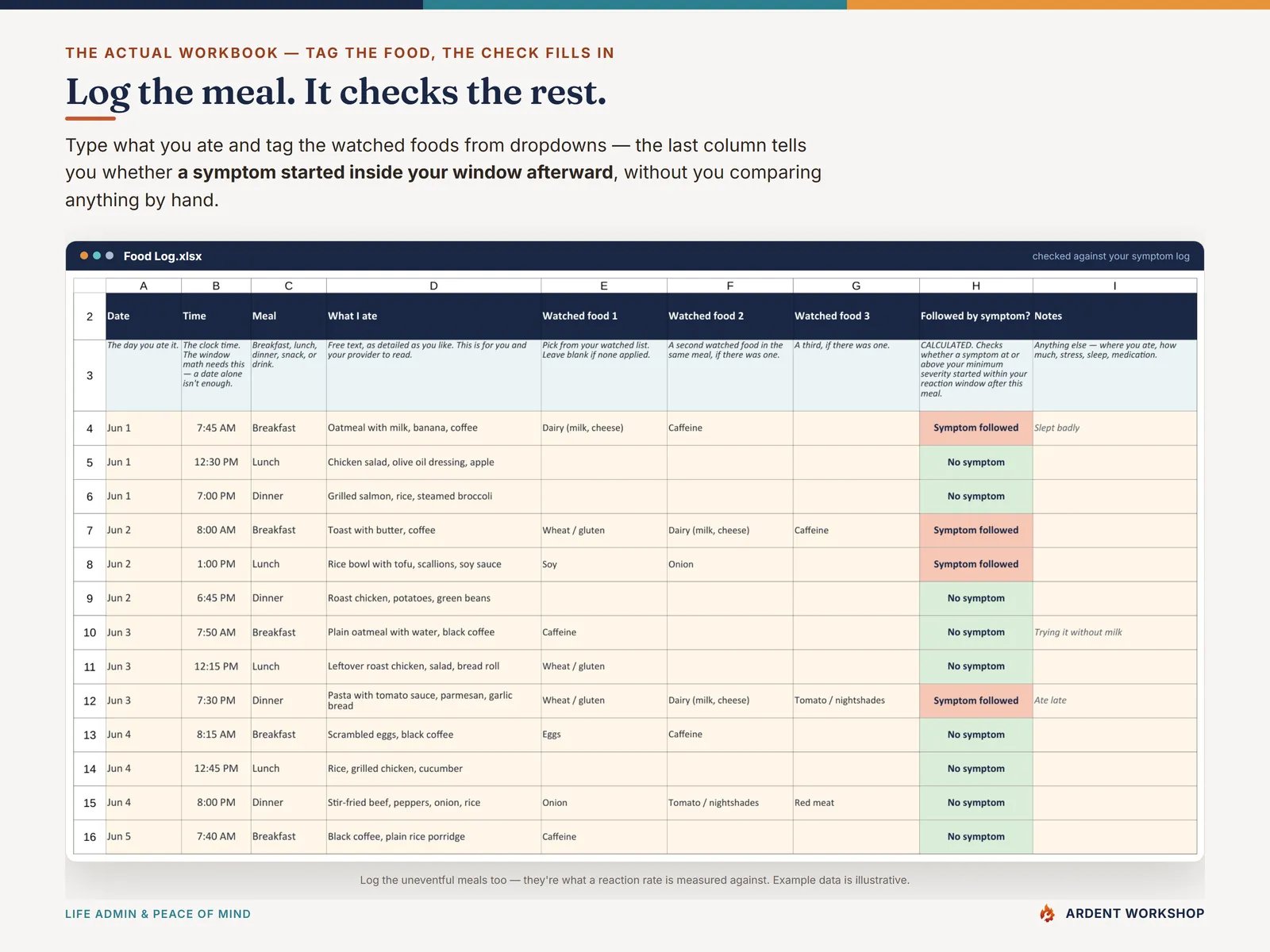
Task: Click the teal window dot in title bar
Action: (97, 255)
